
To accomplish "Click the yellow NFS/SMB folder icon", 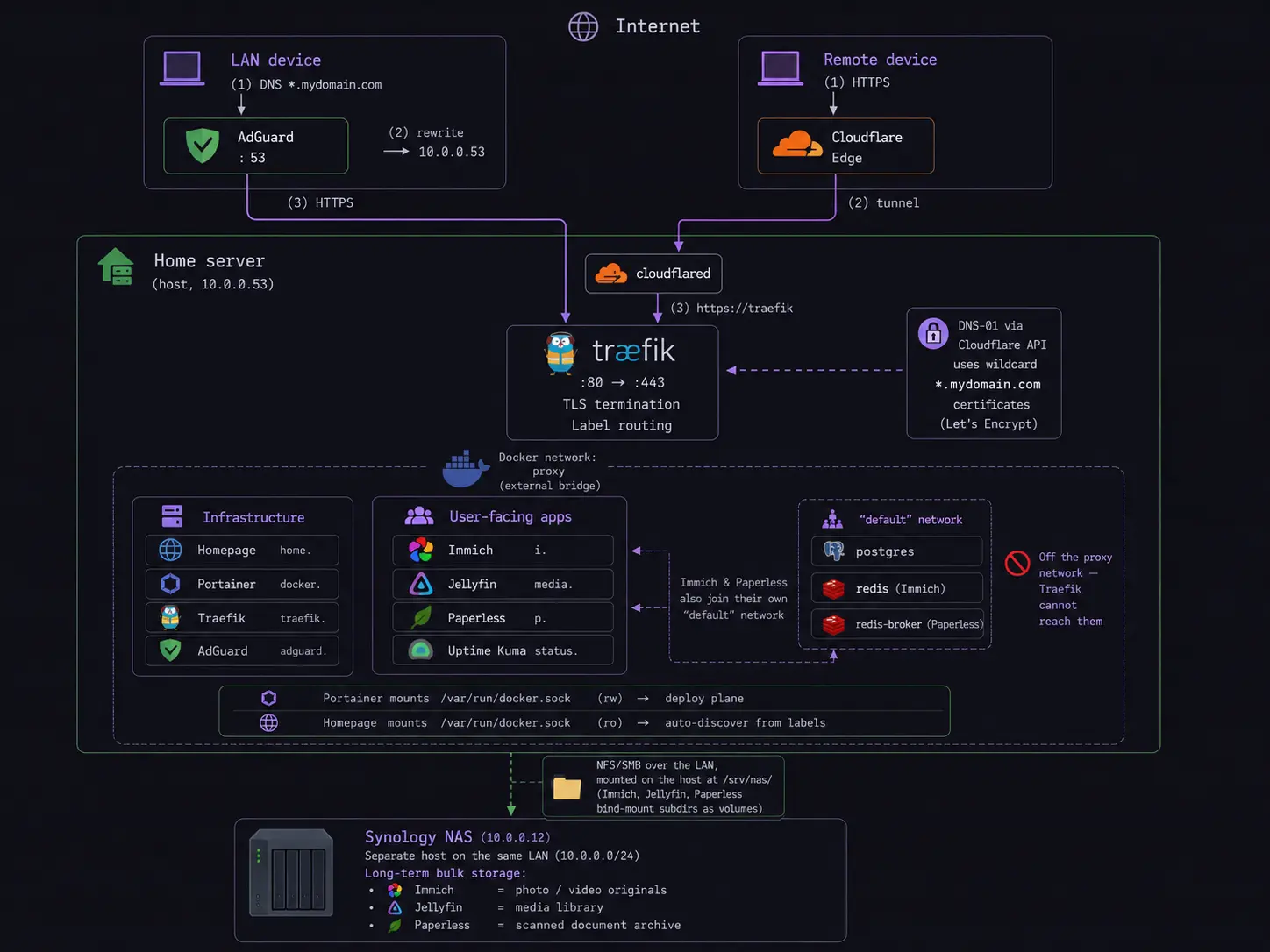I will (567, 788).
